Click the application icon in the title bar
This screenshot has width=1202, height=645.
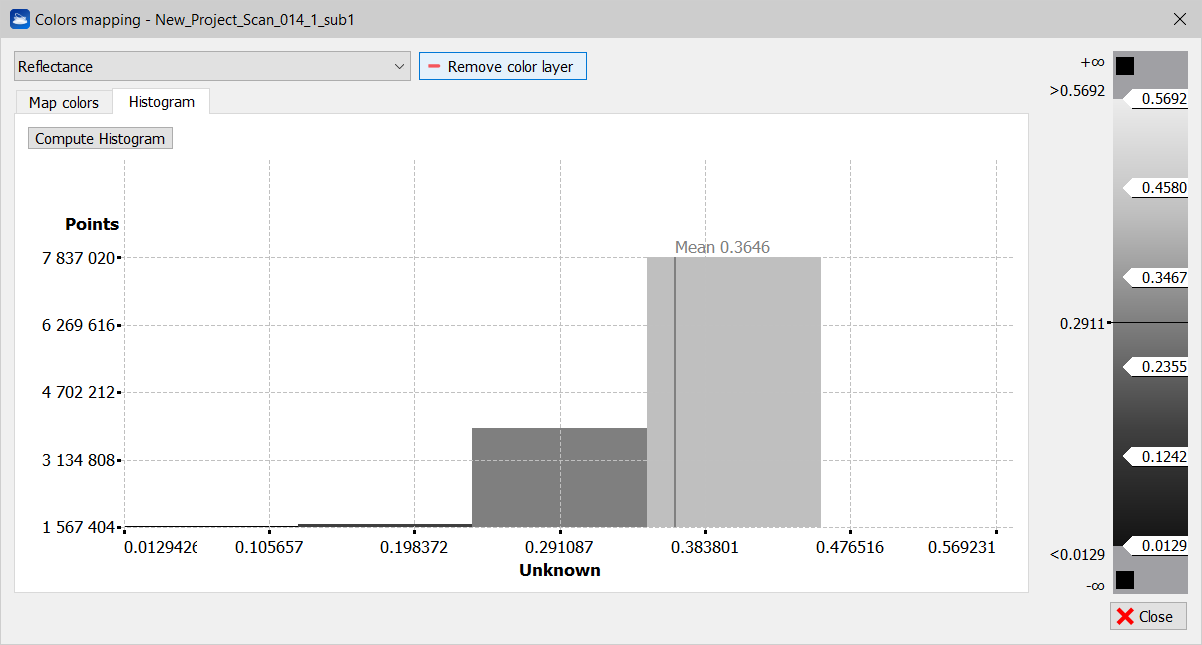pyautogui.click(x=19, y=19)
